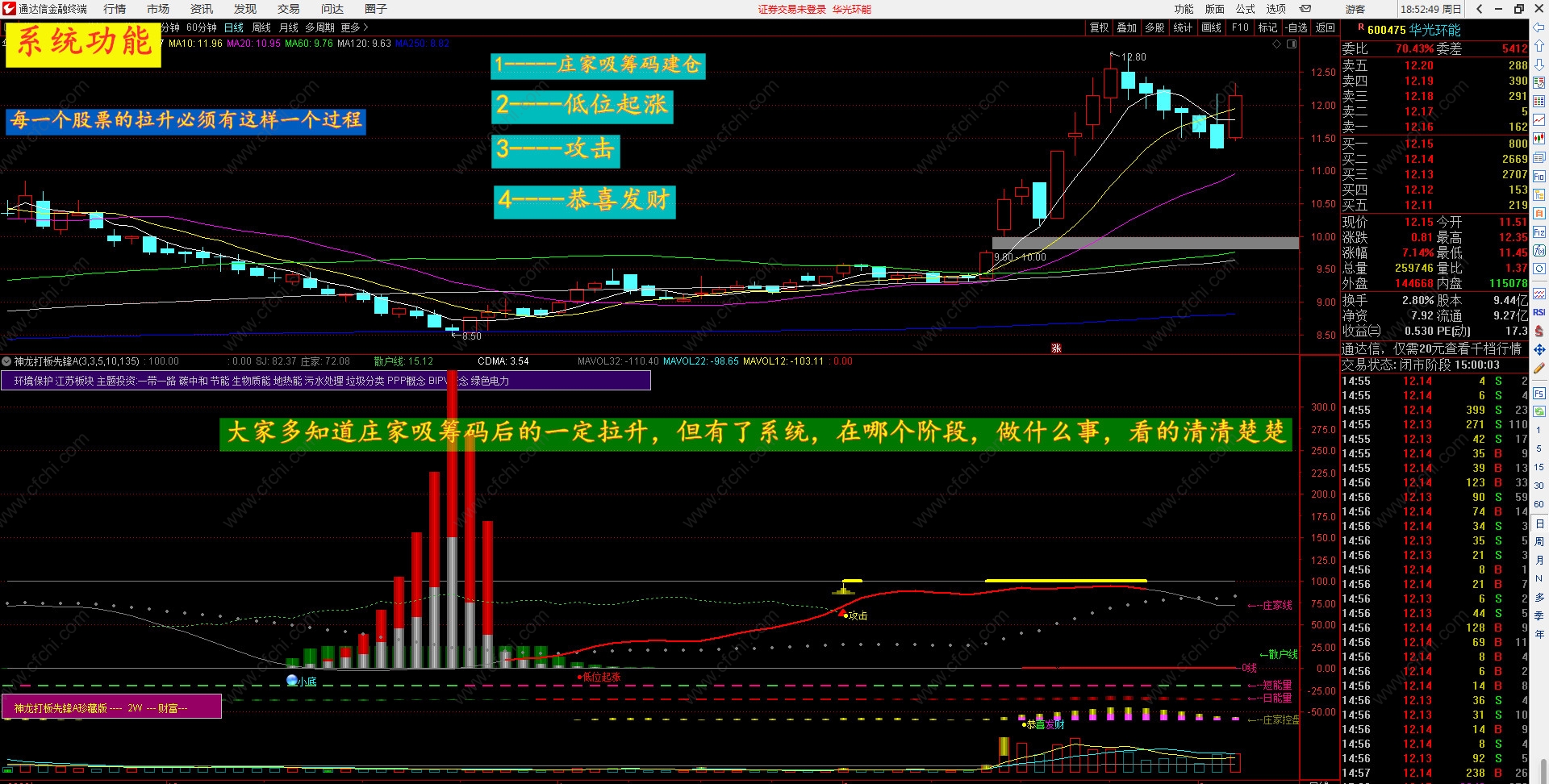Click the 游客 guest account label

pos(1355,9)
